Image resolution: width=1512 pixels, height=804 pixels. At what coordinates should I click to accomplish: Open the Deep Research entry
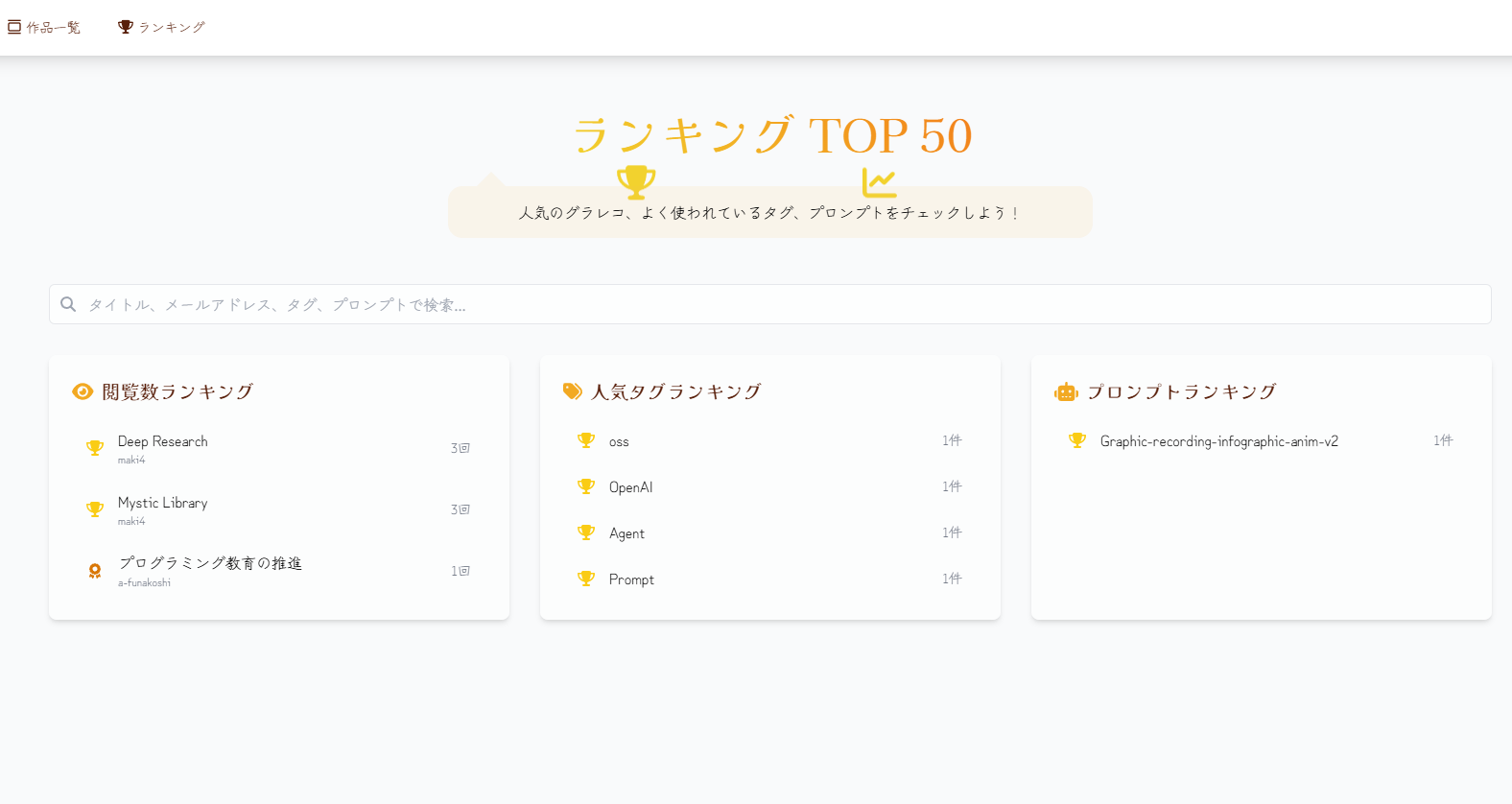(279, 448)
